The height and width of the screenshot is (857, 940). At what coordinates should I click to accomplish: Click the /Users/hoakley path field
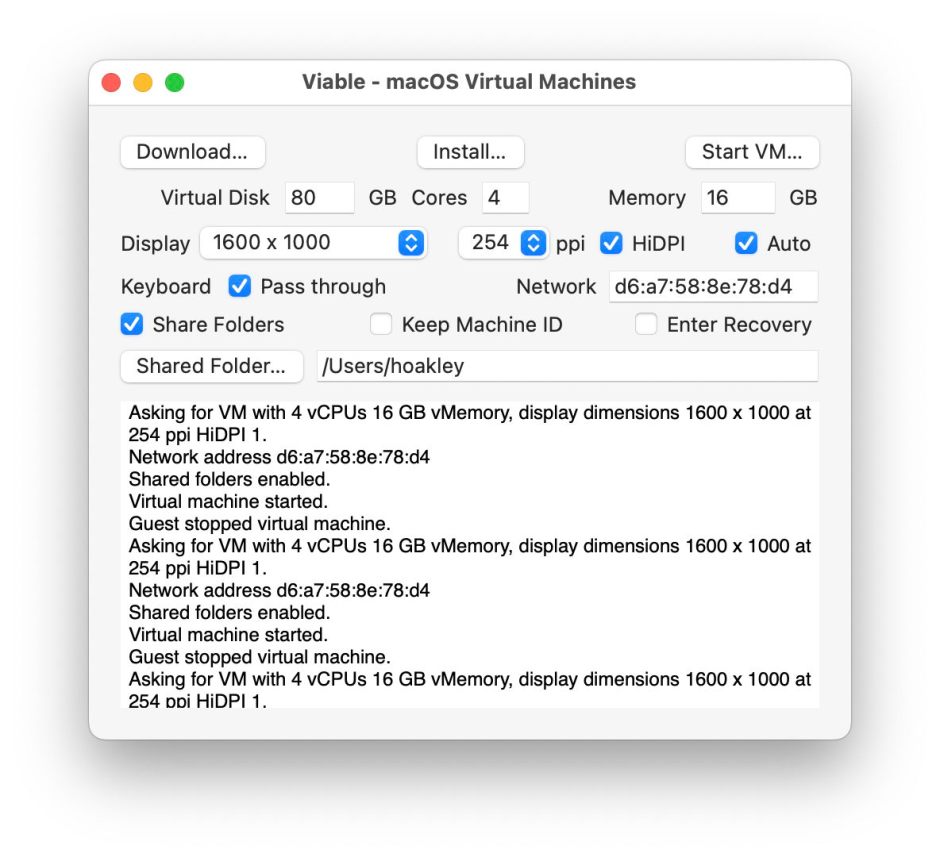coord(566,366)
